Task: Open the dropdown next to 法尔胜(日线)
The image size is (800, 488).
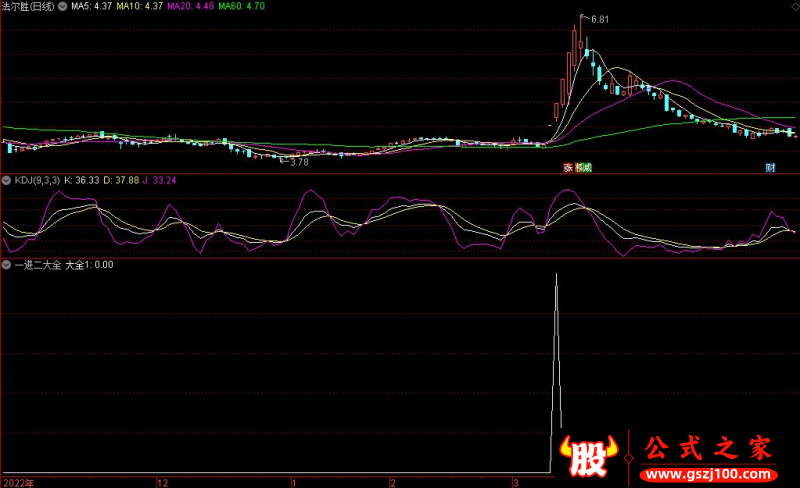Action: 63,7
